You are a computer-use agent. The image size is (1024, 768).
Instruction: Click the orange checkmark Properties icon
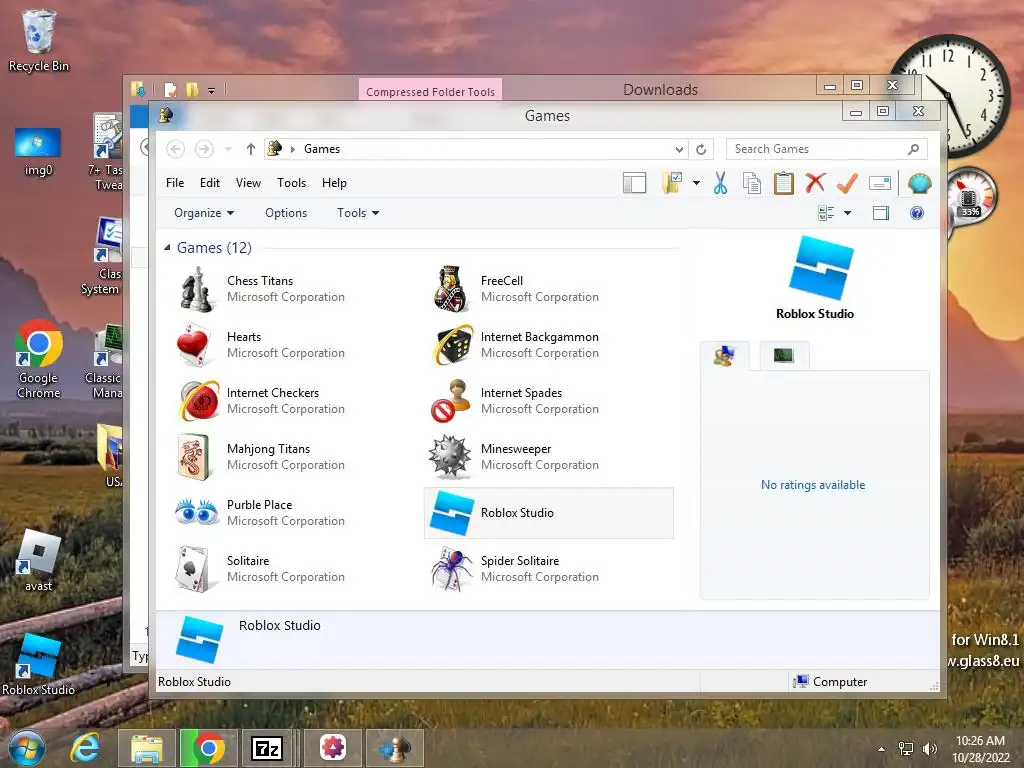847,184
